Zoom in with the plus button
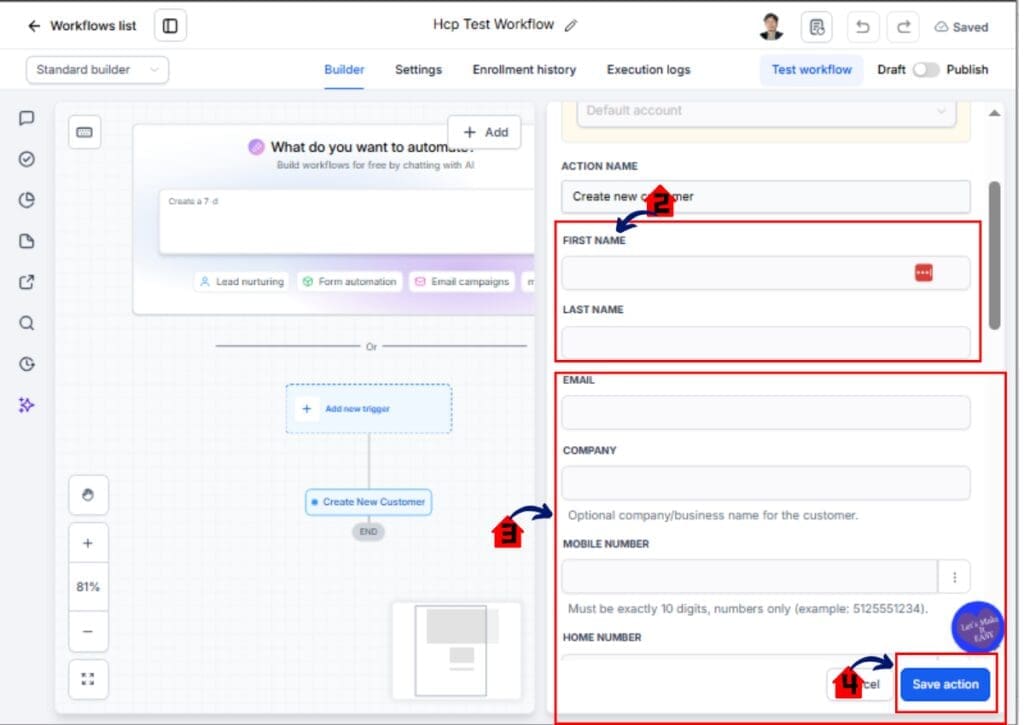Viewport: 1024px width, 725px height. (x=88, y=543)
